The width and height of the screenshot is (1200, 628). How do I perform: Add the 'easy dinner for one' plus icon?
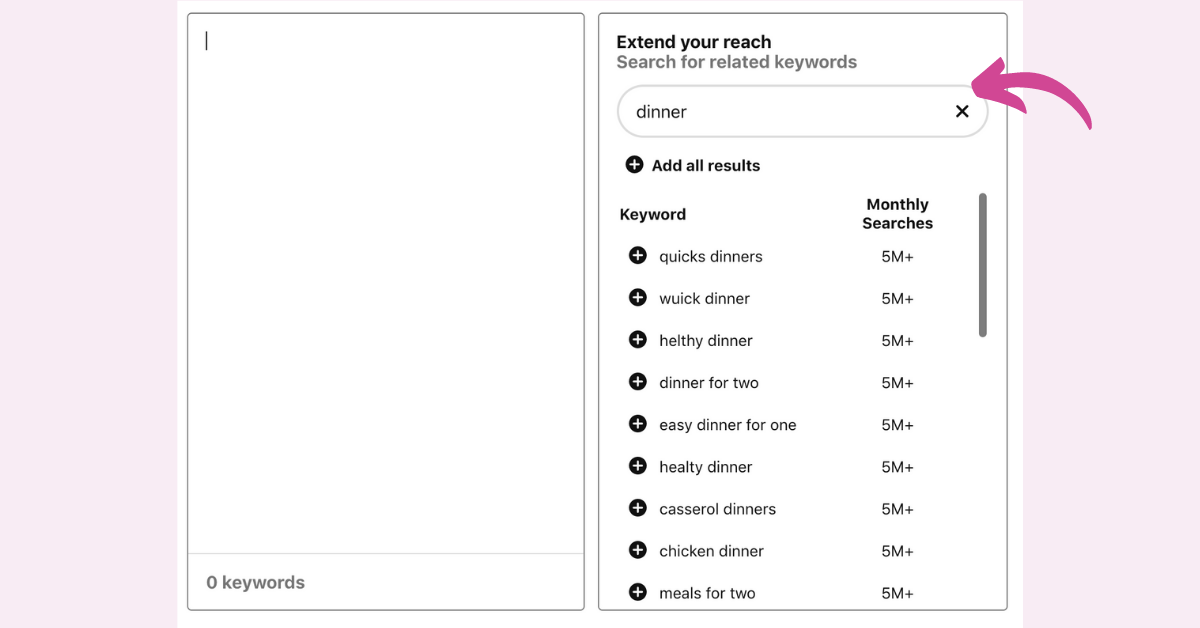(x=637, y=423)
